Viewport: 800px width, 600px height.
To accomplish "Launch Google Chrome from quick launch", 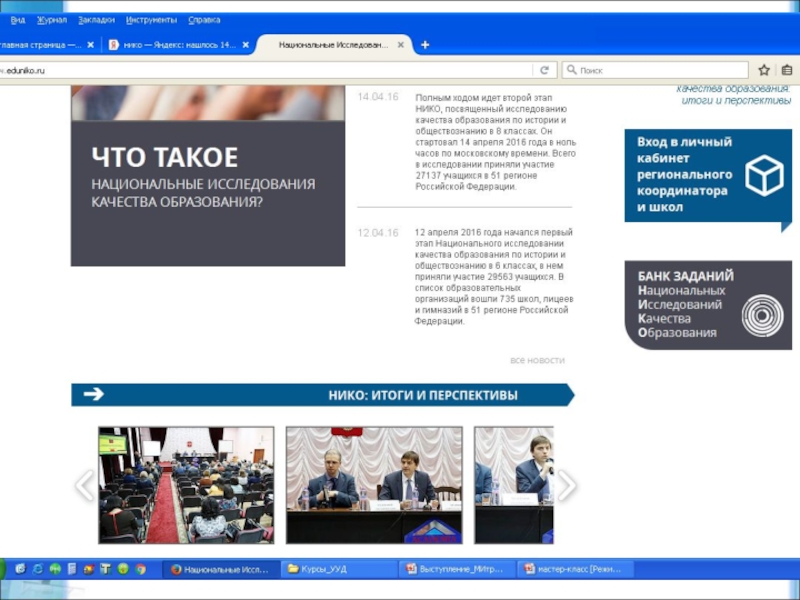I will coord(140,569).
